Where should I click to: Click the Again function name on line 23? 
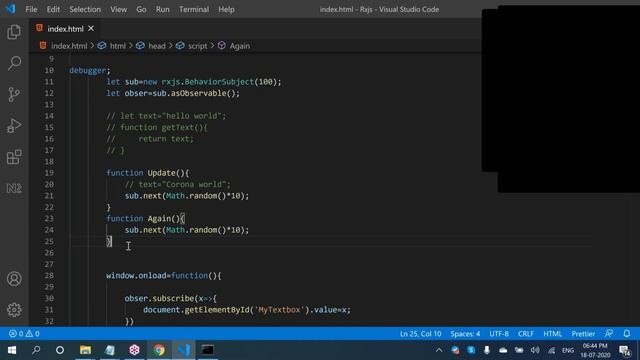click(159, 218)
